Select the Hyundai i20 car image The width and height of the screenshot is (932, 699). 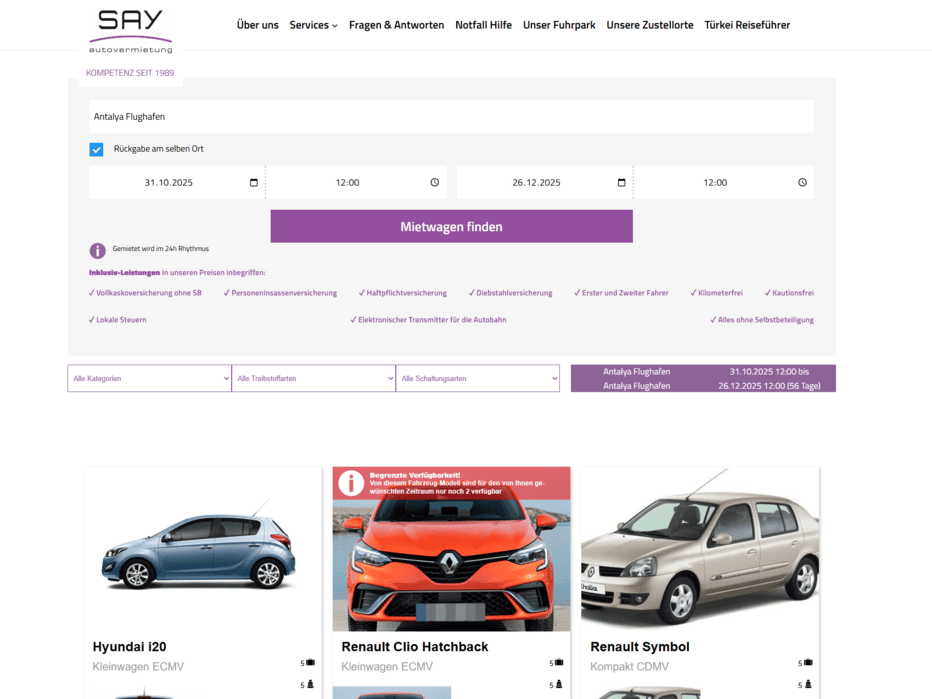(x=202, y=549)
